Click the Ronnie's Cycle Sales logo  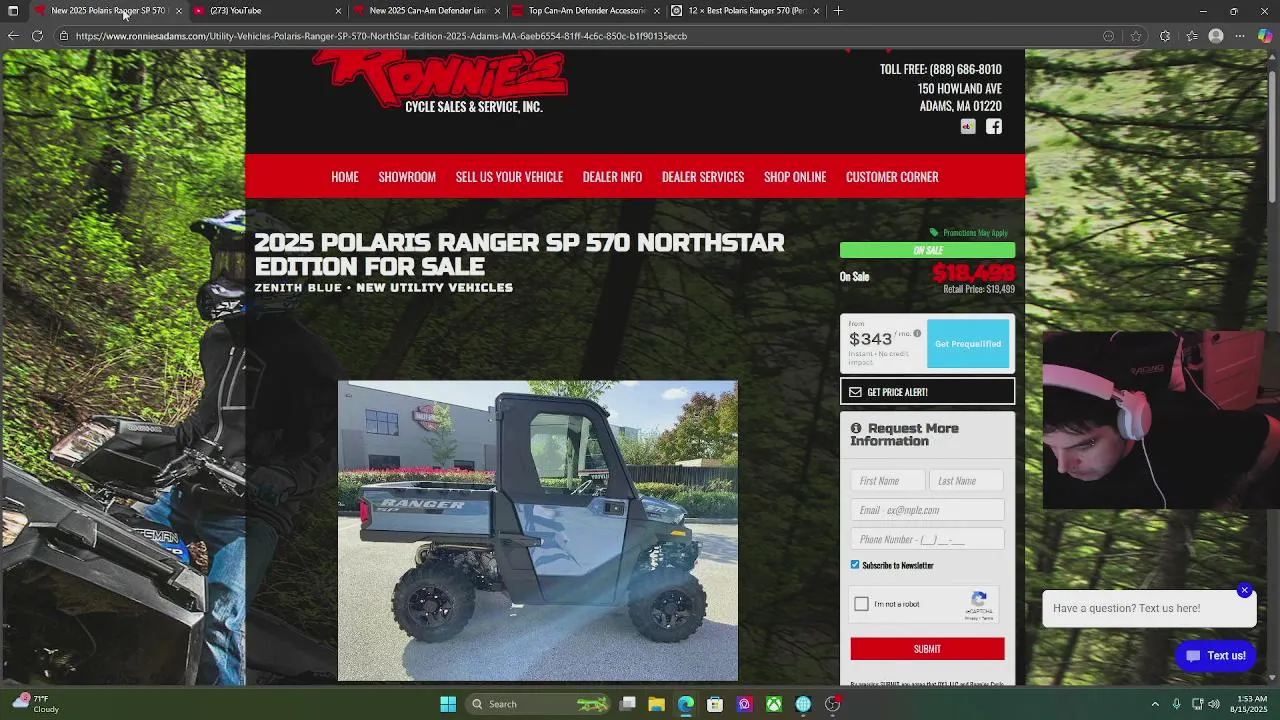click(440, 82)
